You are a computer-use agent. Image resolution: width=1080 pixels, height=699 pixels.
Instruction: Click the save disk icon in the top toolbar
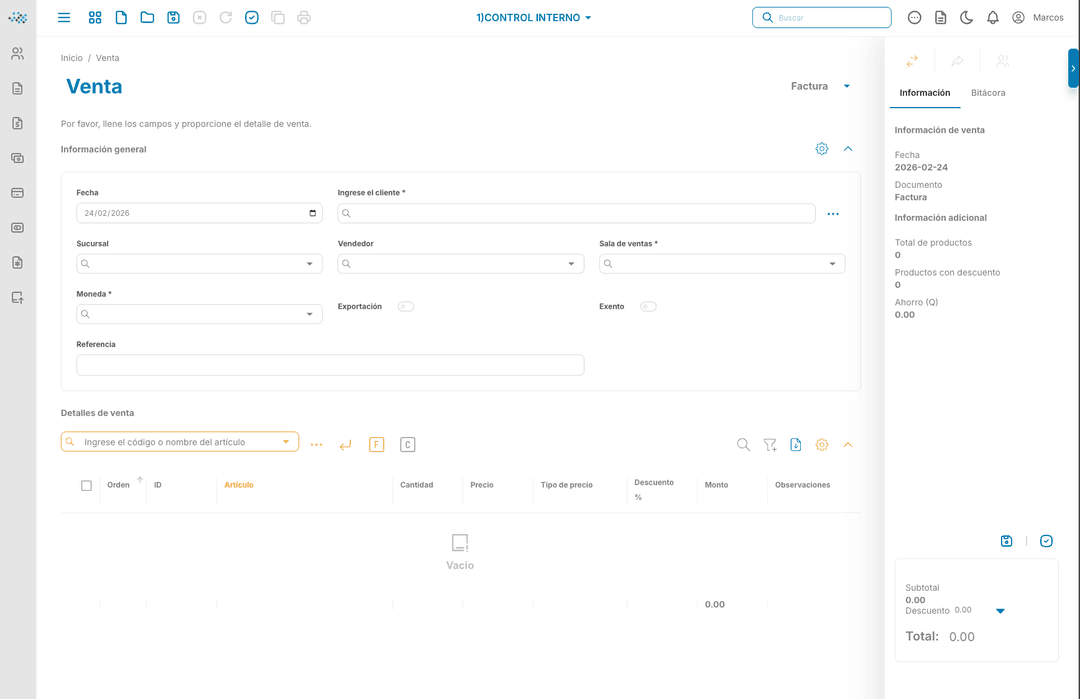[x=174, y=18]
